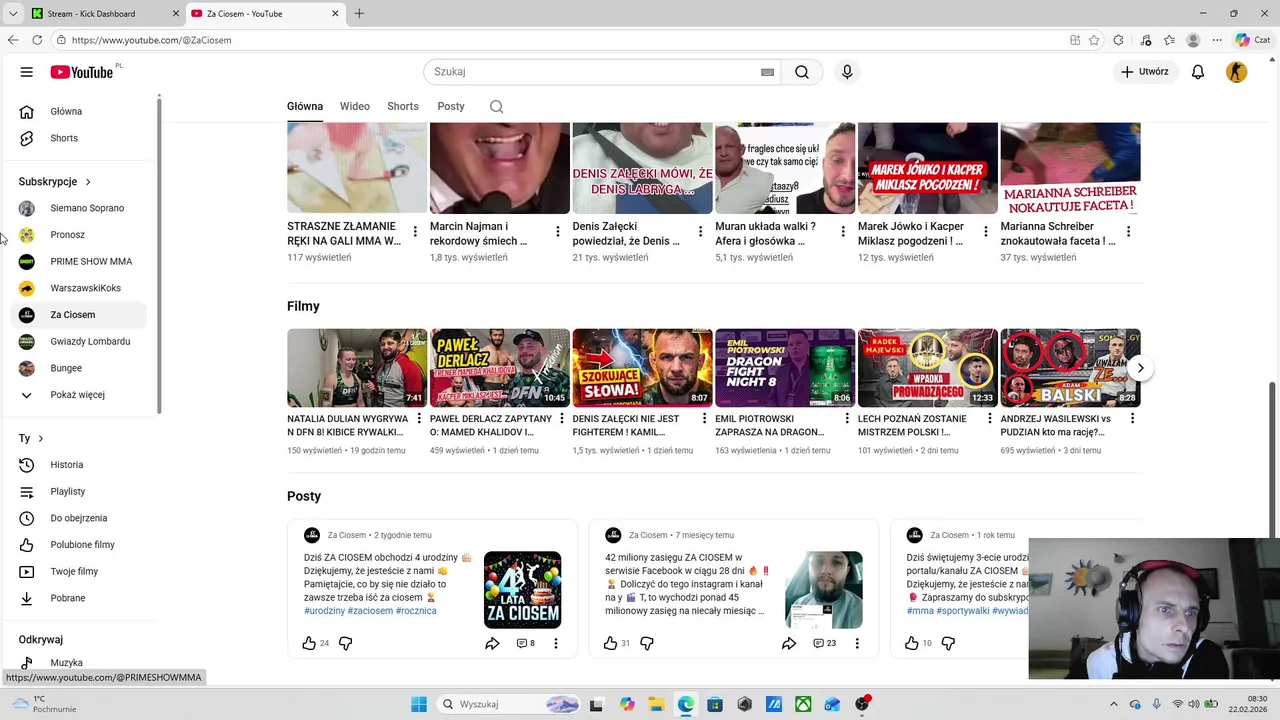Bookmark this page with star icon
Image resolution: width=1280 pixels, height=720 pixels.
click(x=1095, y=40)
